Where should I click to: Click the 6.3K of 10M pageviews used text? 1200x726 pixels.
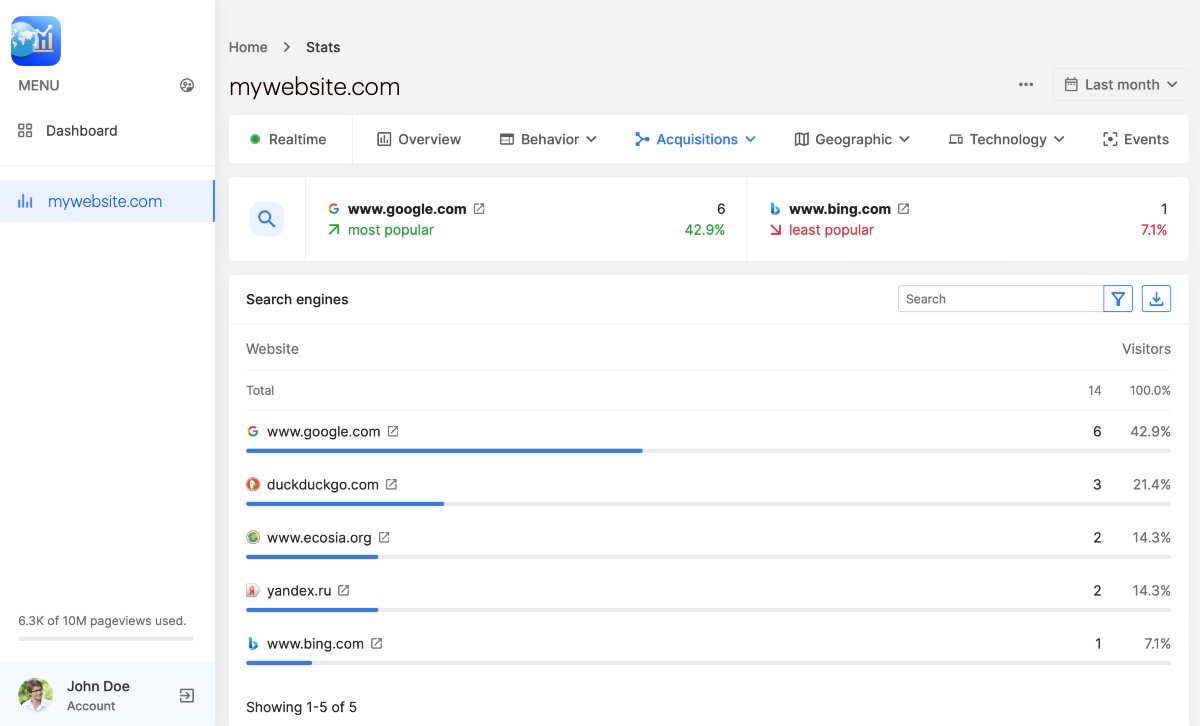click(102, 621)
